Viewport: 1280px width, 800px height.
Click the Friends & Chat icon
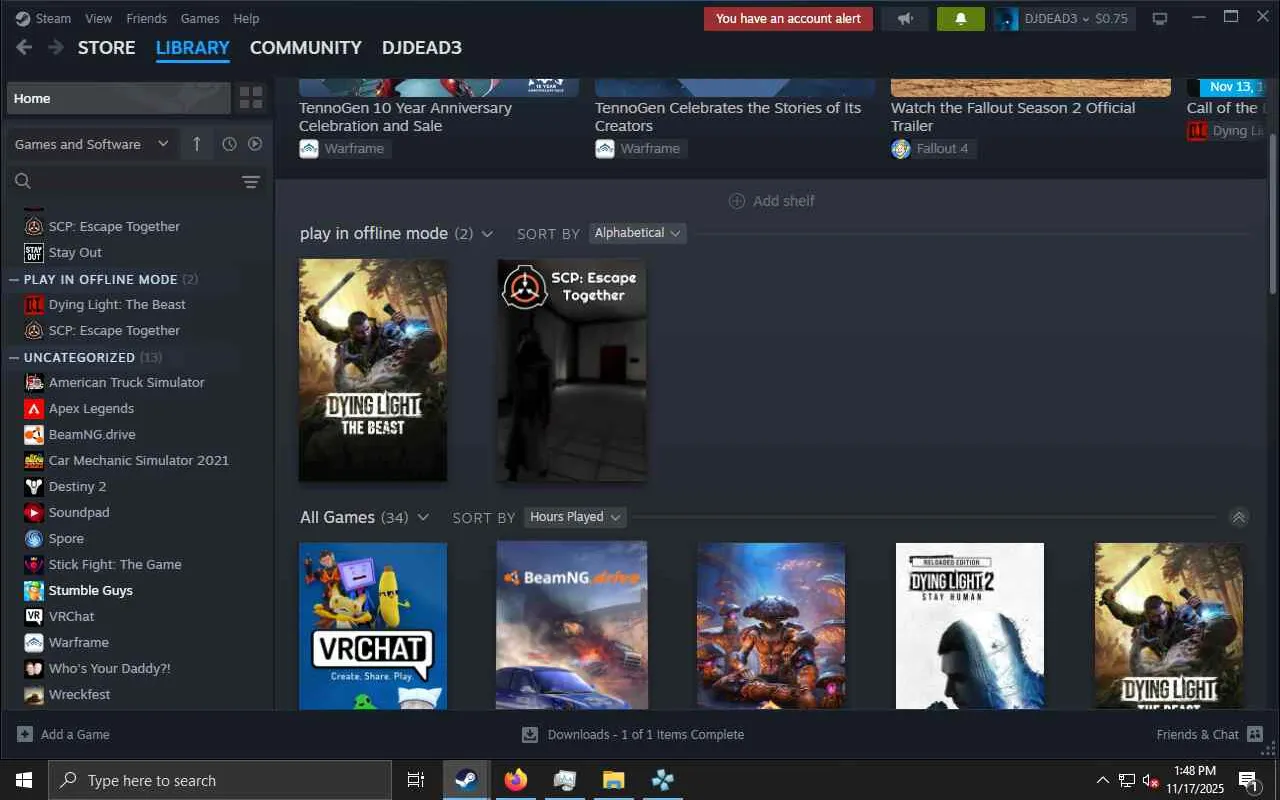[x=1255, y=734]
